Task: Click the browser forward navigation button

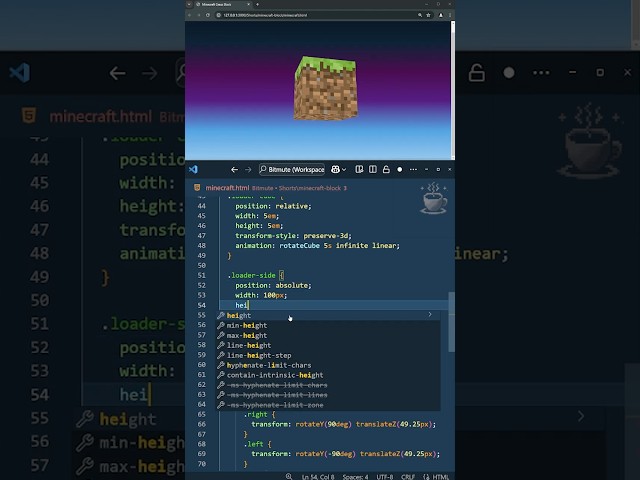Action: coord(198,15)
